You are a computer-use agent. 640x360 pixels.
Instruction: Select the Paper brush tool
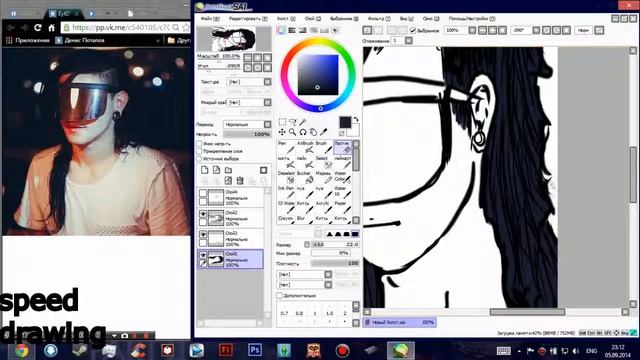342,207
